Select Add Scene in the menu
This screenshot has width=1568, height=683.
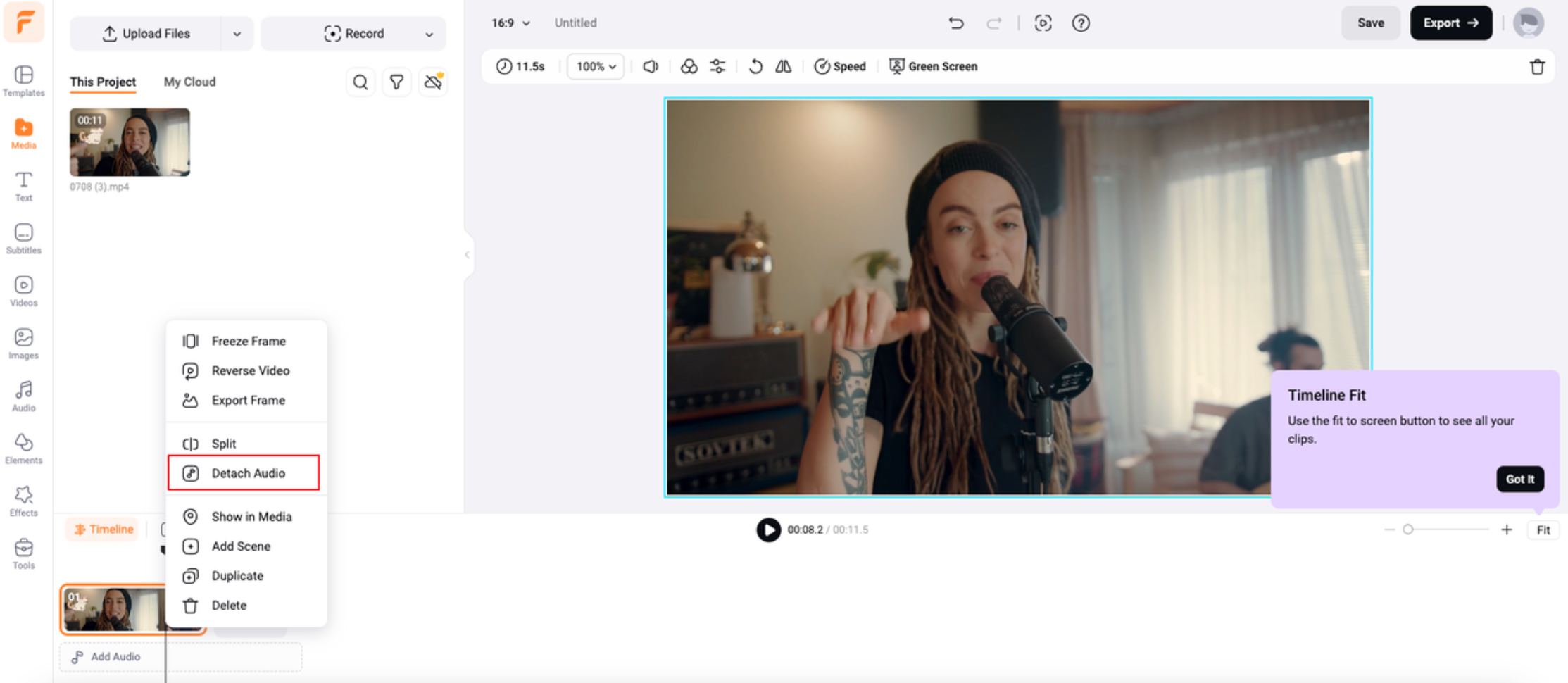click(246, 546)
